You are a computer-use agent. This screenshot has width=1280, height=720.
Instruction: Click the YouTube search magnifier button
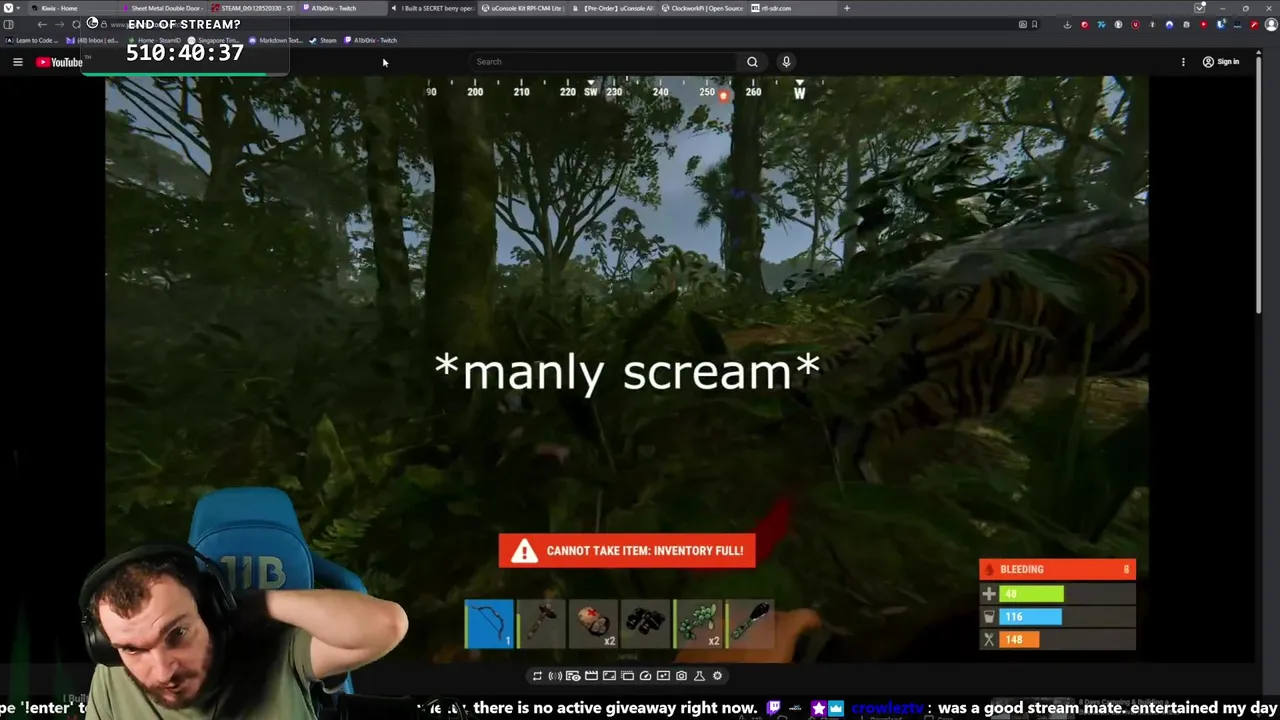[x=752, y=62]
